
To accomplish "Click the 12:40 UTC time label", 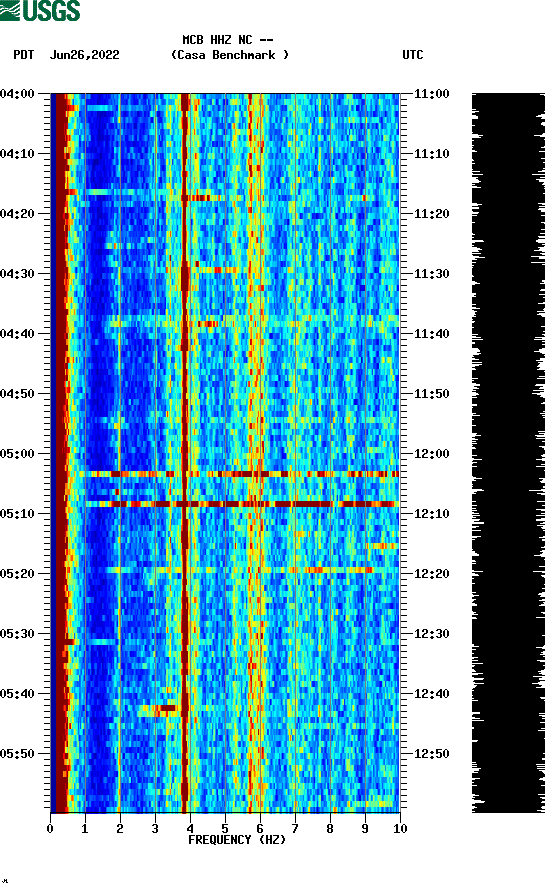I will pyautogui.click(x=431, y=694).
